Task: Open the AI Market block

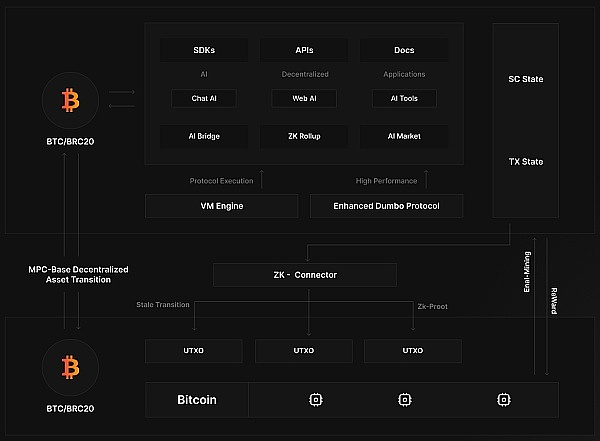Action: click(x=403, y=135)
